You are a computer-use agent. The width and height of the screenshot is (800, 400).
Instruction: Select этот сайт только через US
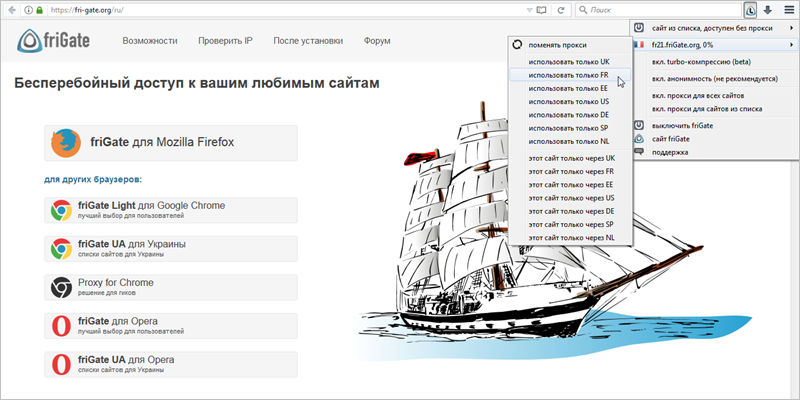point(570,198)
